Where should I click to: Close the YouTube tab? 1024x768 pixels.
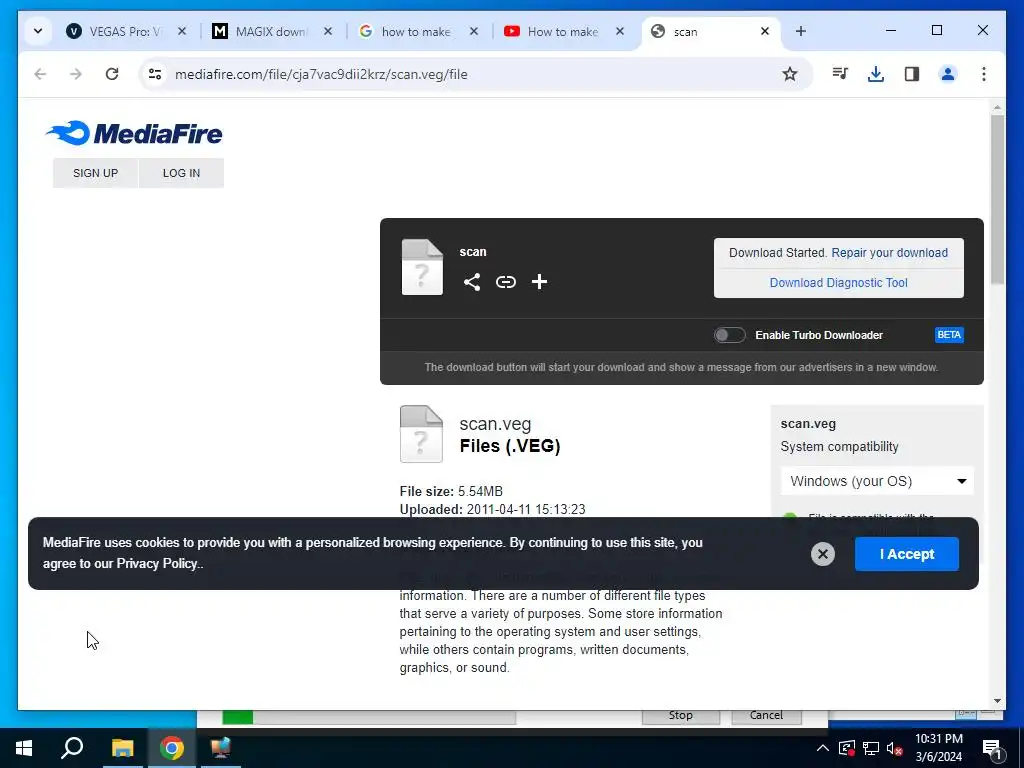620,31
